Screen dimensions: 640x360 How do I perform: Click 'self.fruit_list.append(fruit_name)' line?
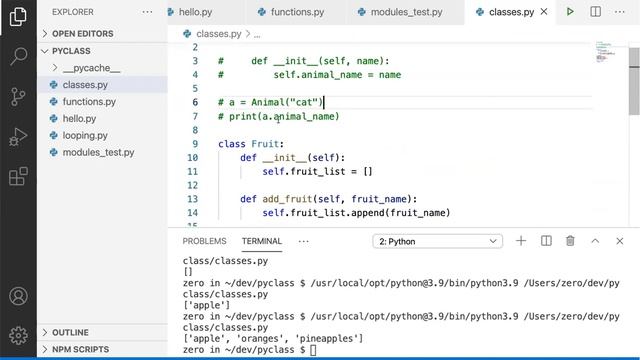tap(356, 213)
